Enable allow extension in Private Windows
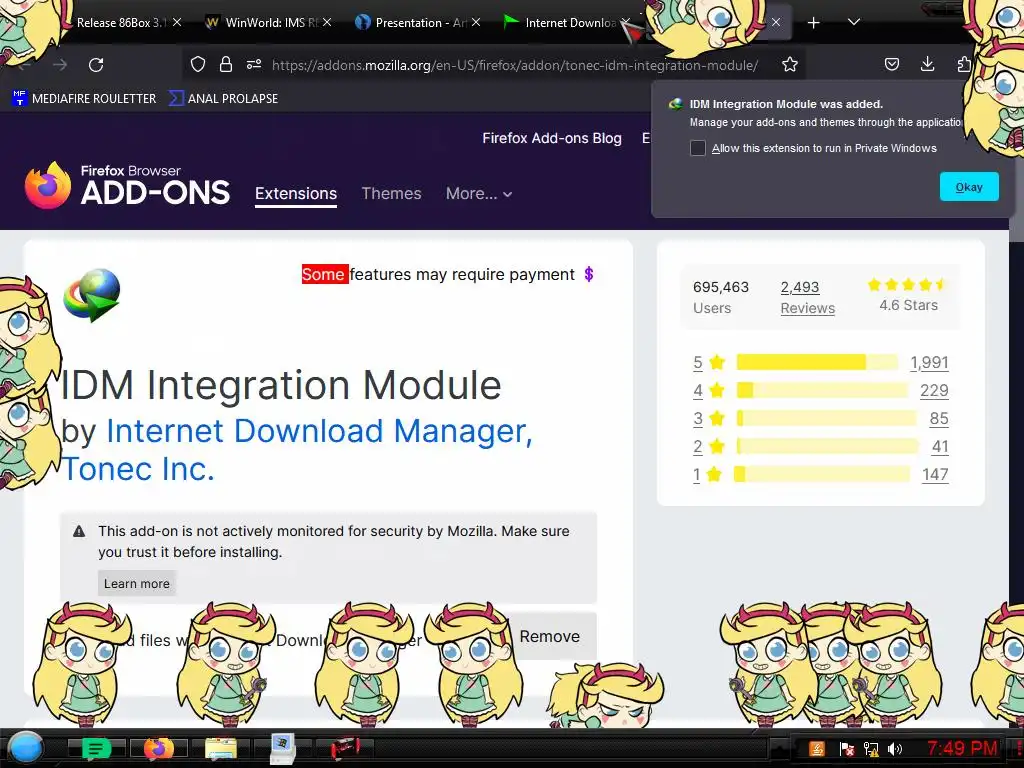This screenshot has width=1024, height=768. pyautogui.click(x=697, y=148)
